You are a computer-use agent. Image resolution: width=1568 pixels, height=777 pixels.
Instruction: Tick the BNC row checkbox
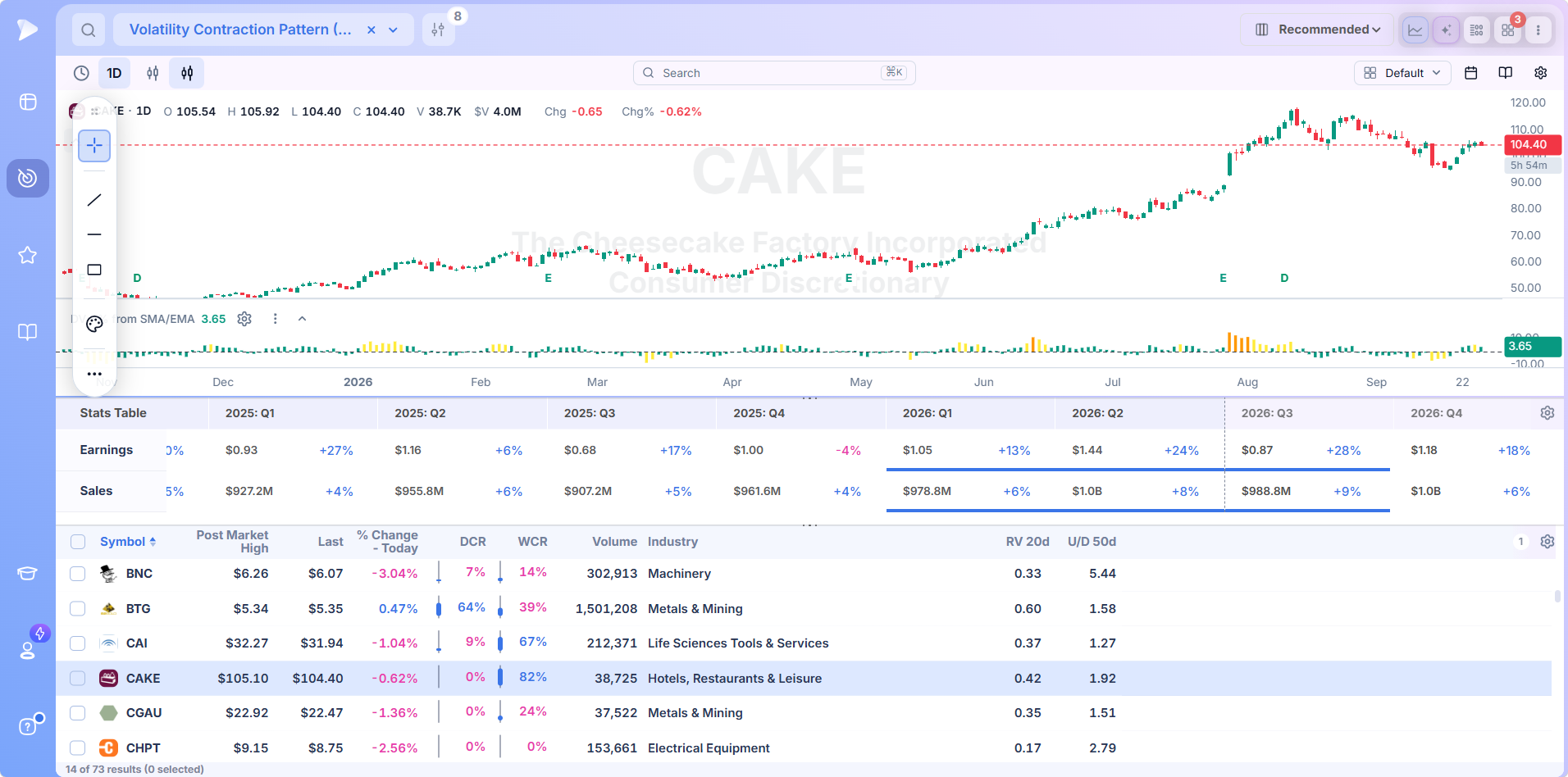point(78,574)
